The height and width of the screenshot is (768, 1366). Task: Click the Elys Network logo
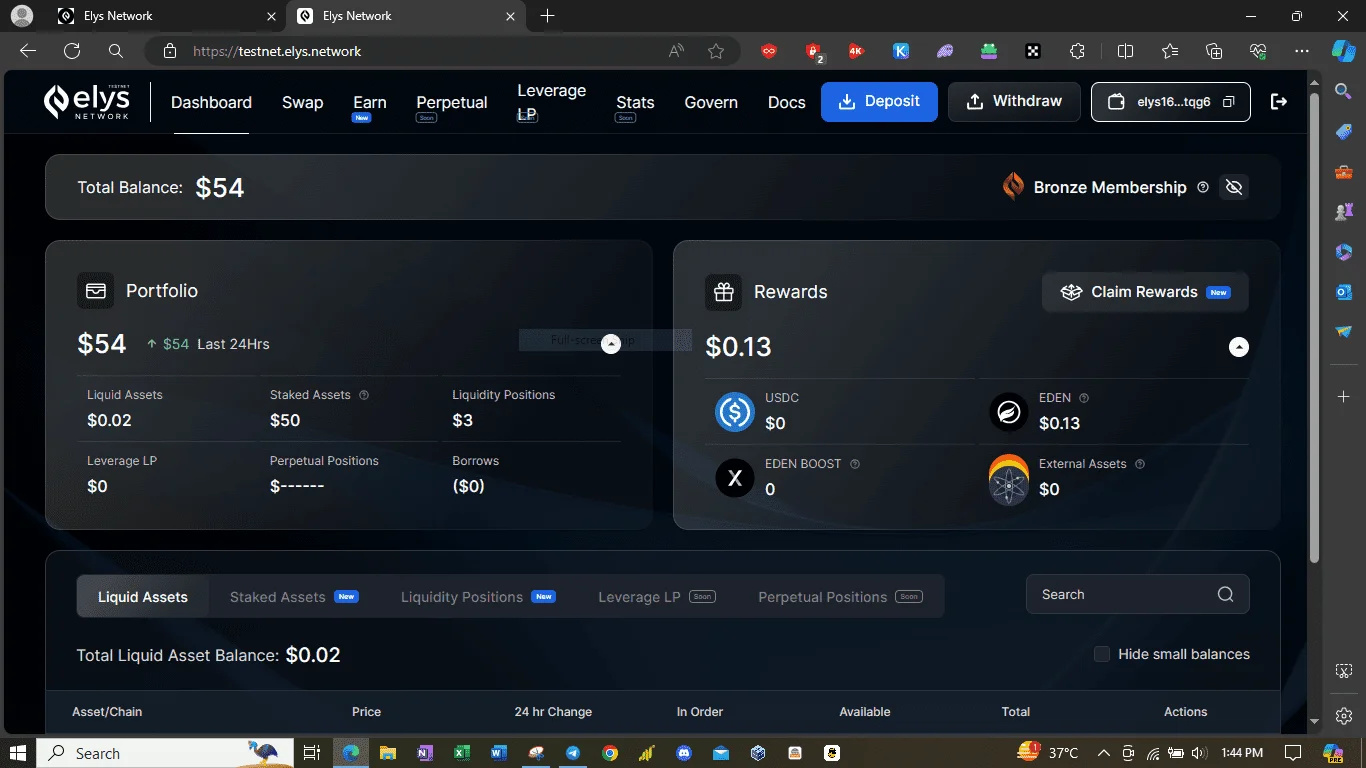[86, 101]
